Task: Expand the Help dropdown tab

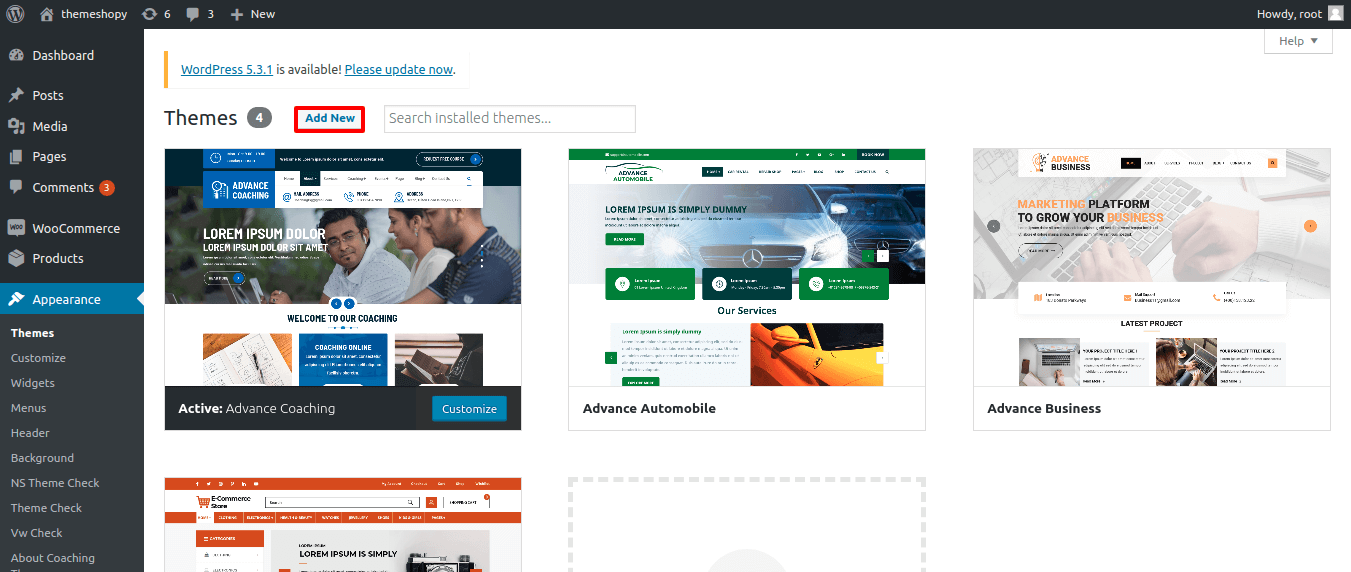Action: (x=1298, y=41)
